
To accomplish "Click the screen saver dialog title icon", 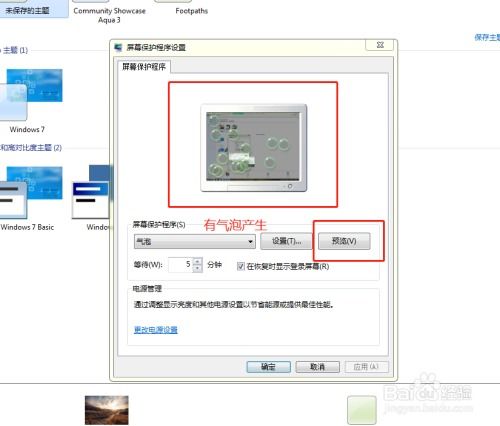I will pyautogui.click(x=118, y=47).
